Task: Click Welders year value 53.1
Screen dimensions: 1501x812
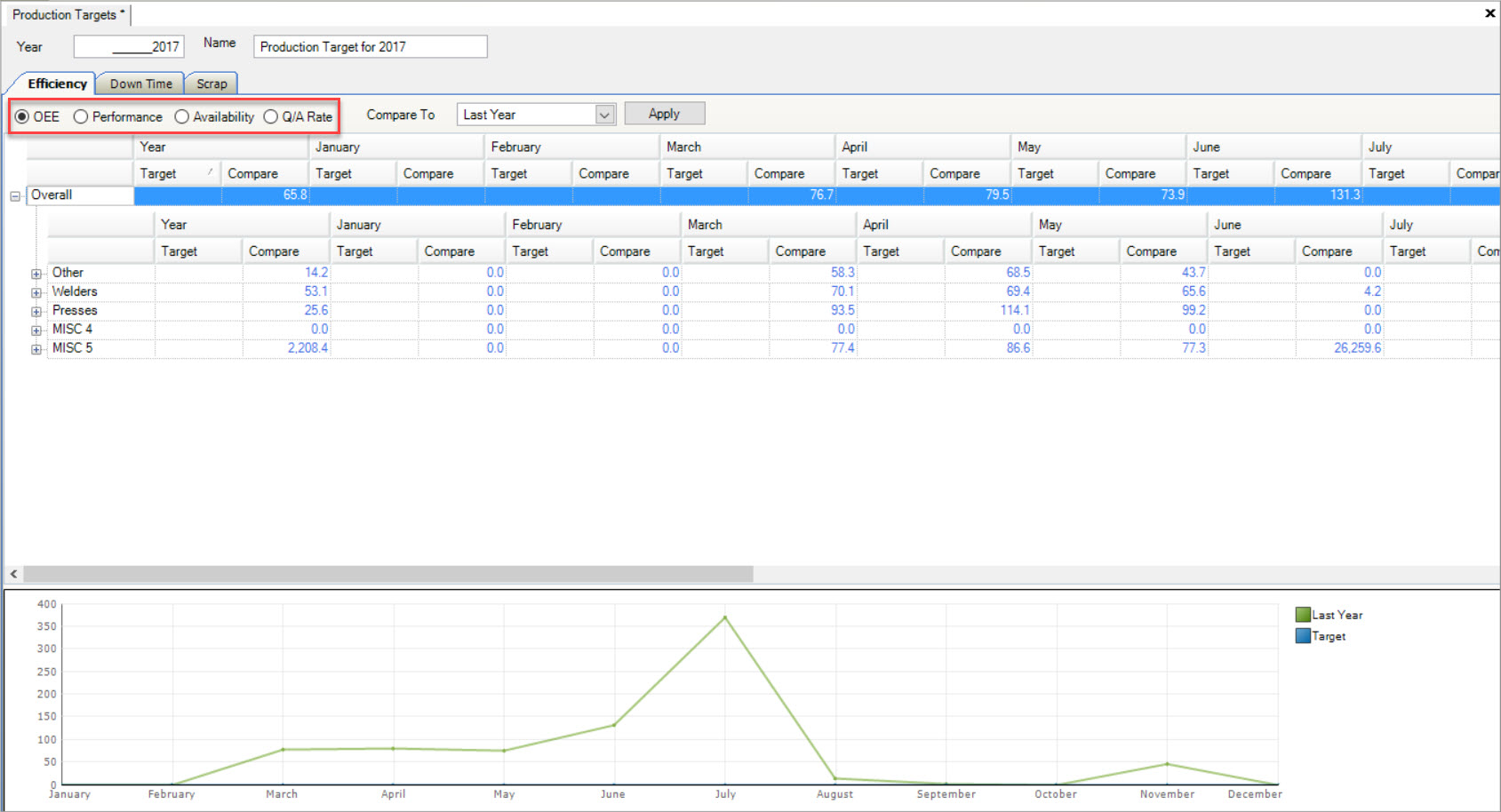Action: 315,291
